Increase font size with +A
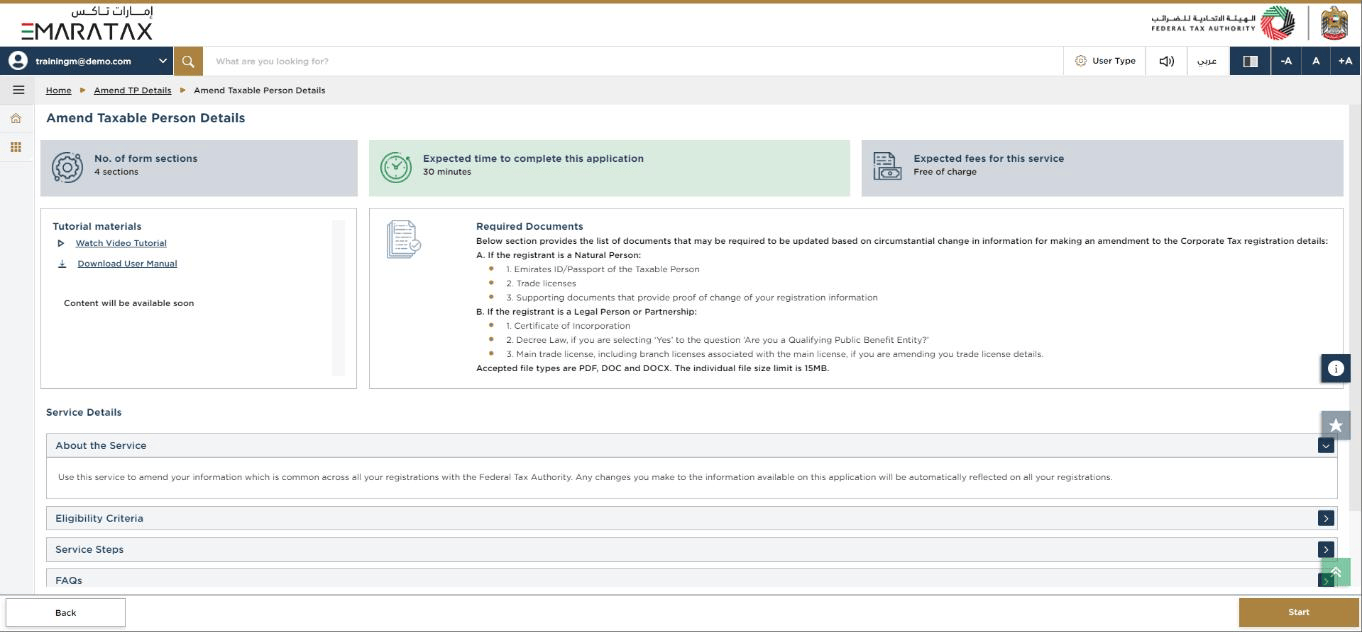This screenshot has height=632, width=1362. tap(1345, 61)
